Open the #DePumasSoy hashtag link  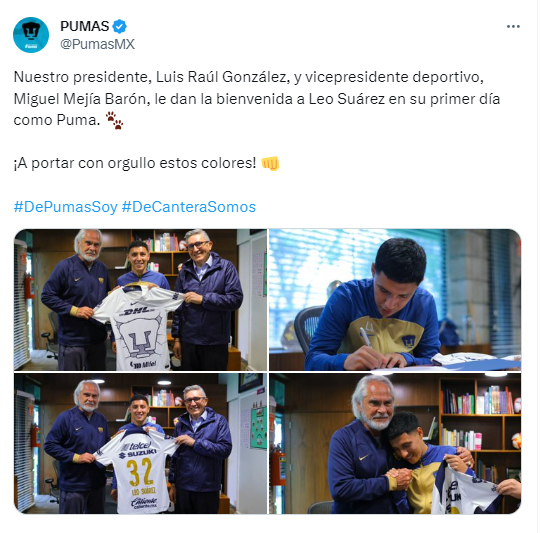(x=66, y=207)
